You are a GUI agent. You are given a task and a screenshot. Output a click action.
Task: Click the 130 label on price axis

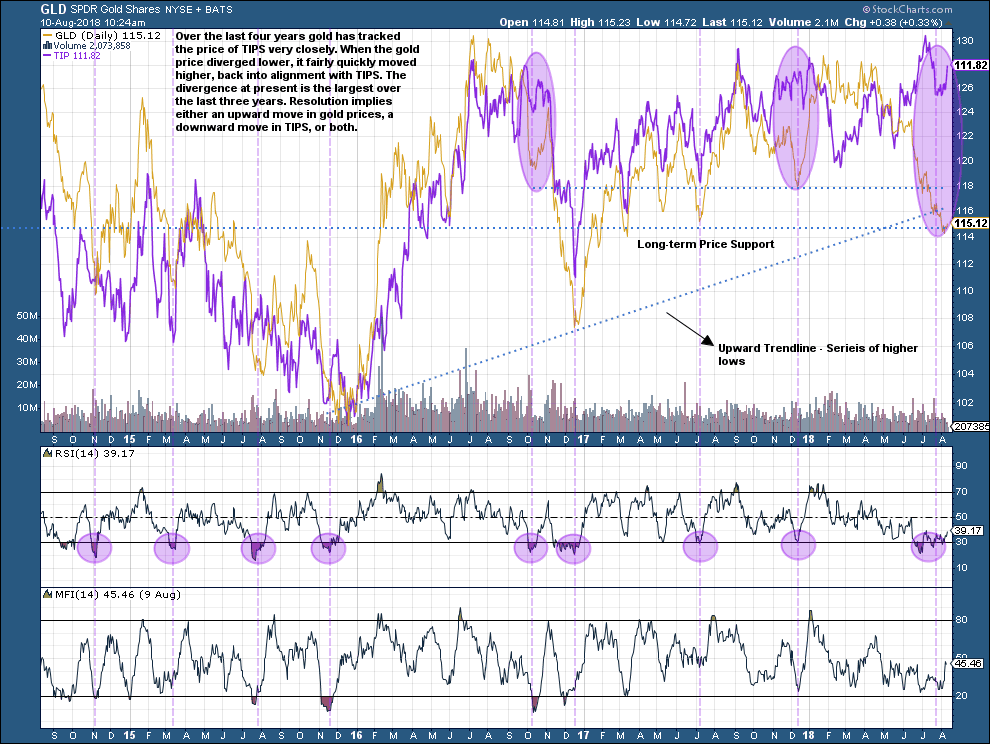tap(965, 40)
